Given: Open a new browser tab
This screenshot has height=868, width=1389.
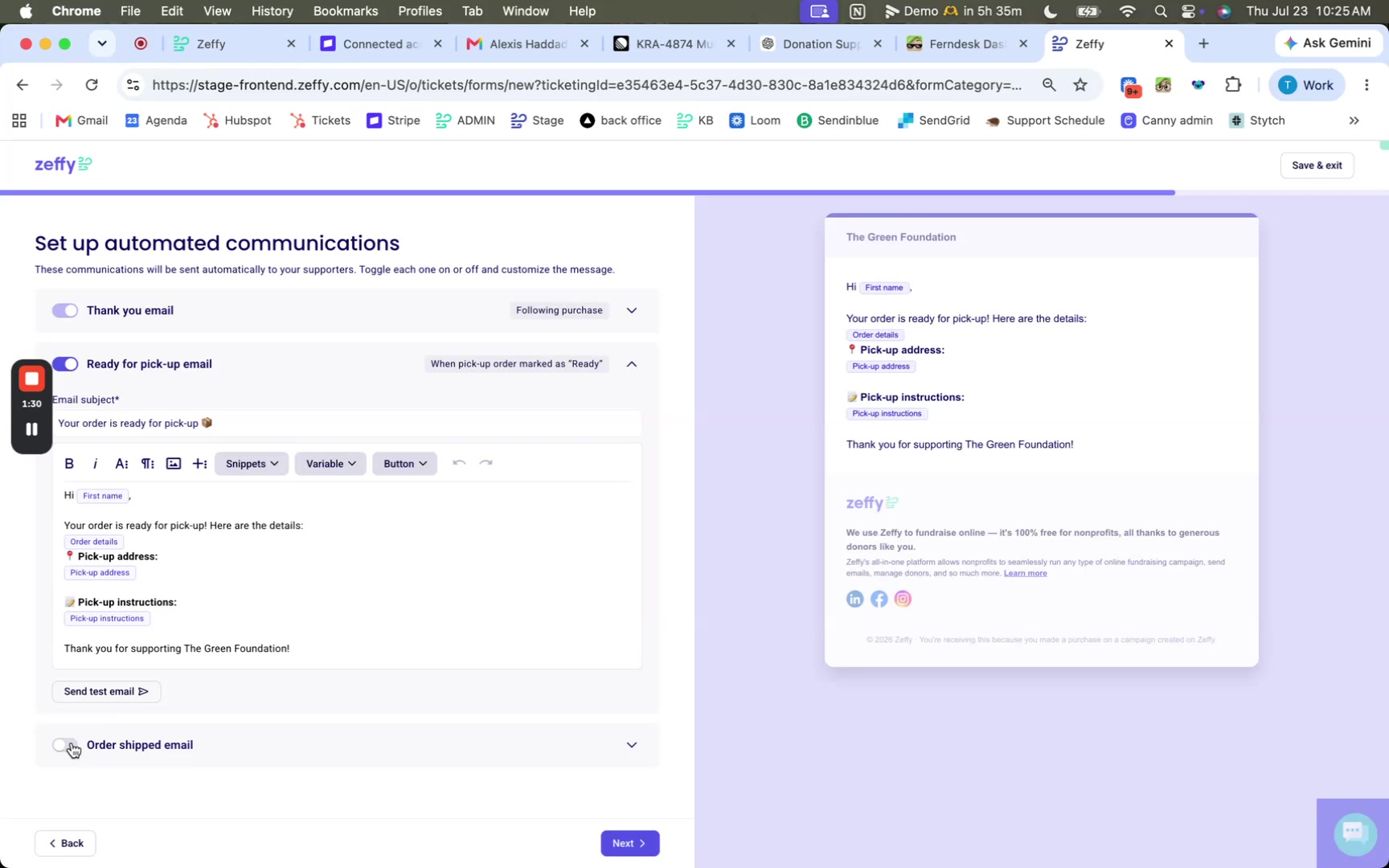Looking at the screenshot, I should [x=1203, y=43].
